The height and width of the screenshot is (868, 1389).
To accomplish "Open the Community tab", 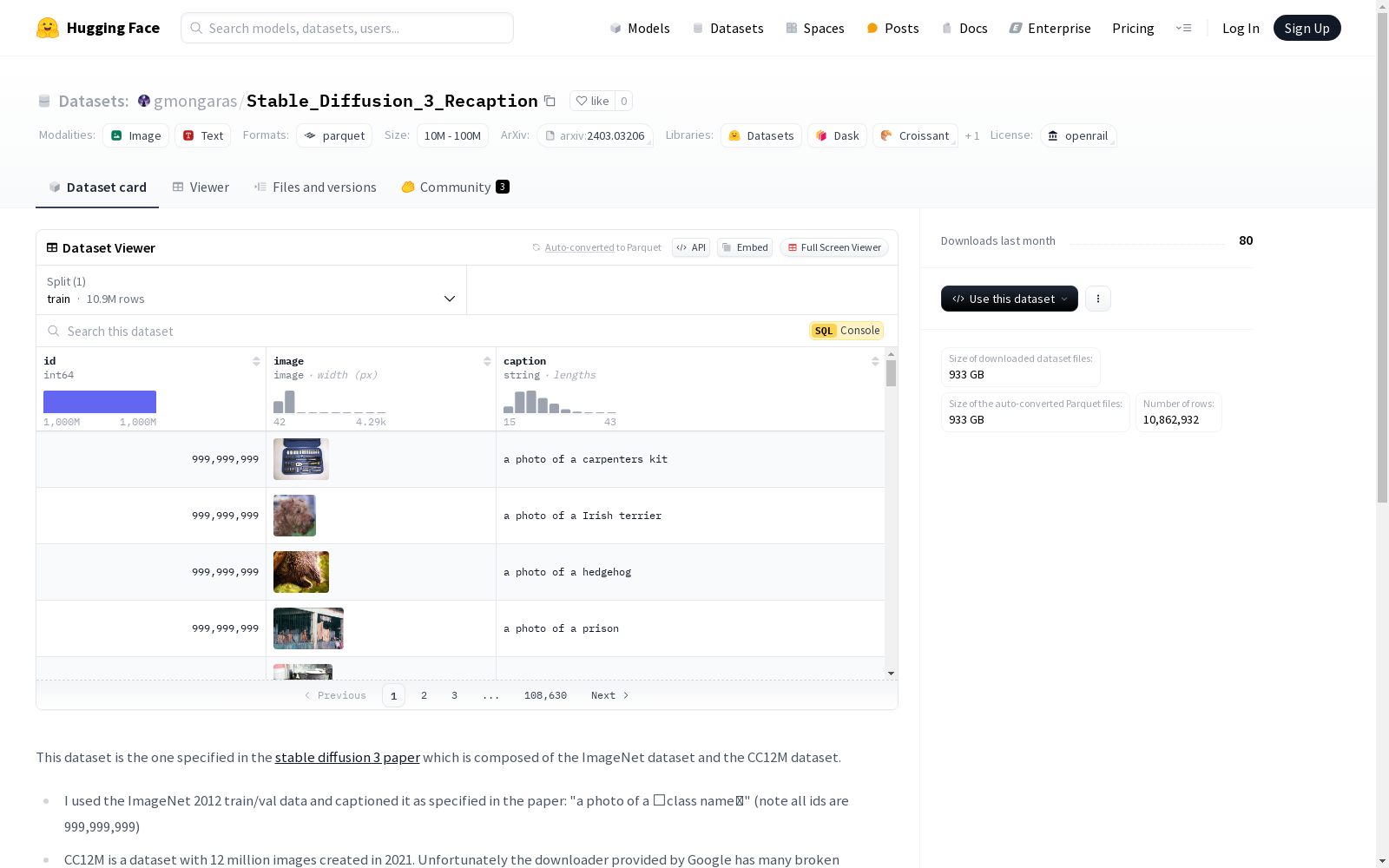I will (x=455, y=187).
